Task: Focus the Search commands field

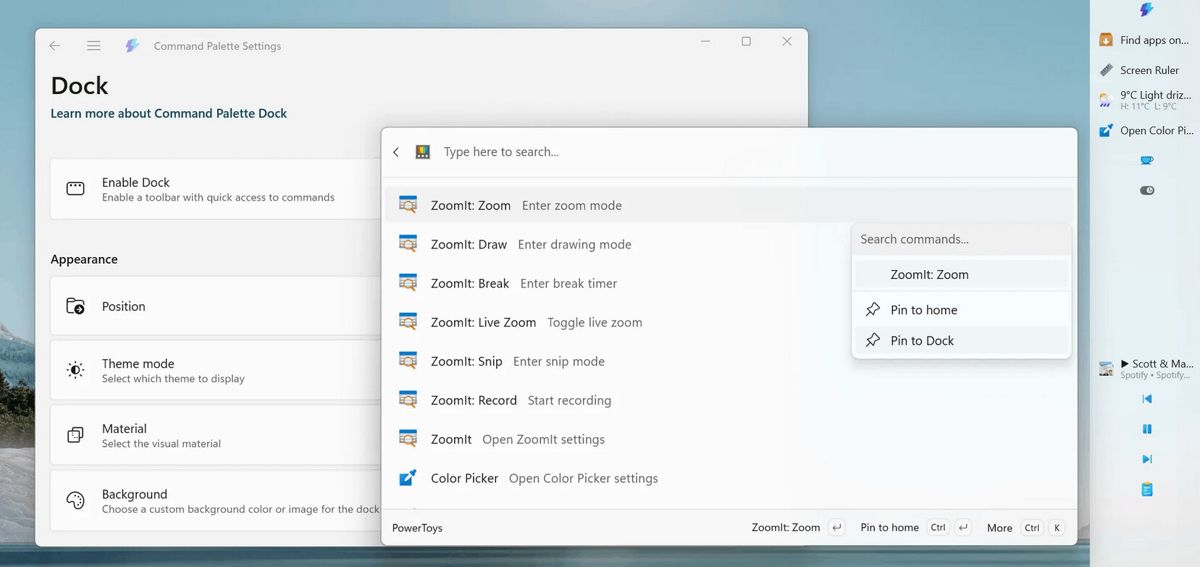Action: click(x=961, y=239)
